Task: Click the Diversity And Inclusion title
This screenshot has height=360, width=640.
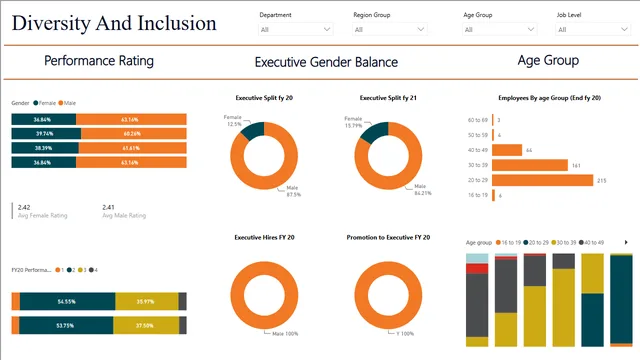Action: 114,23
